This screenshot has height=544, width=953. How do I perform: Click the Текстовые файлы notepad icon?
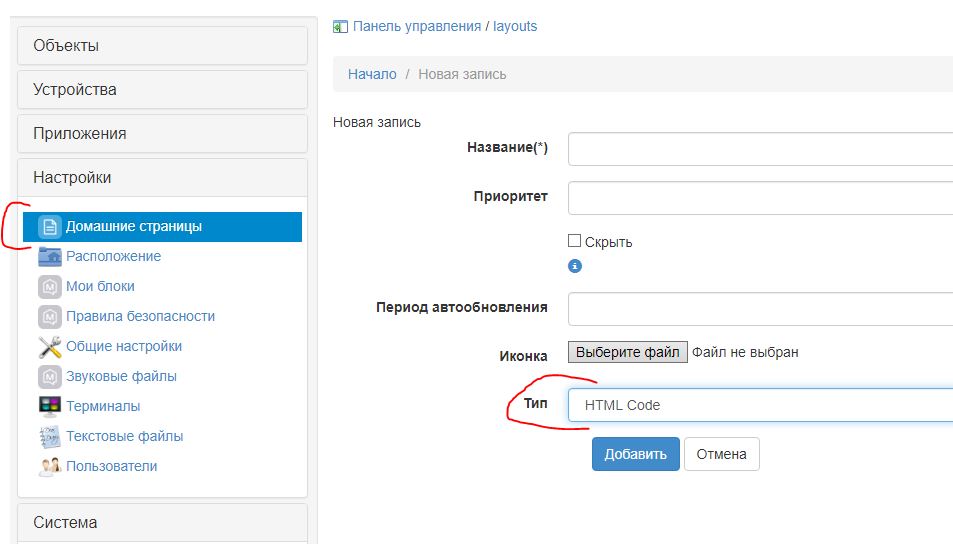point(50,436)
